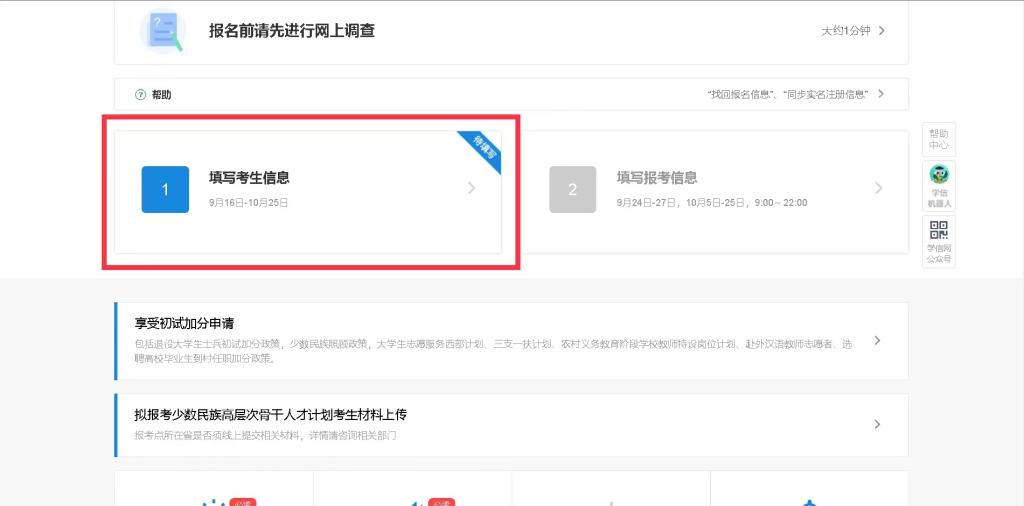1024x506 pixels.
Task: Open 帮助中心 in the side panel
Action: [x=939, y=139]
